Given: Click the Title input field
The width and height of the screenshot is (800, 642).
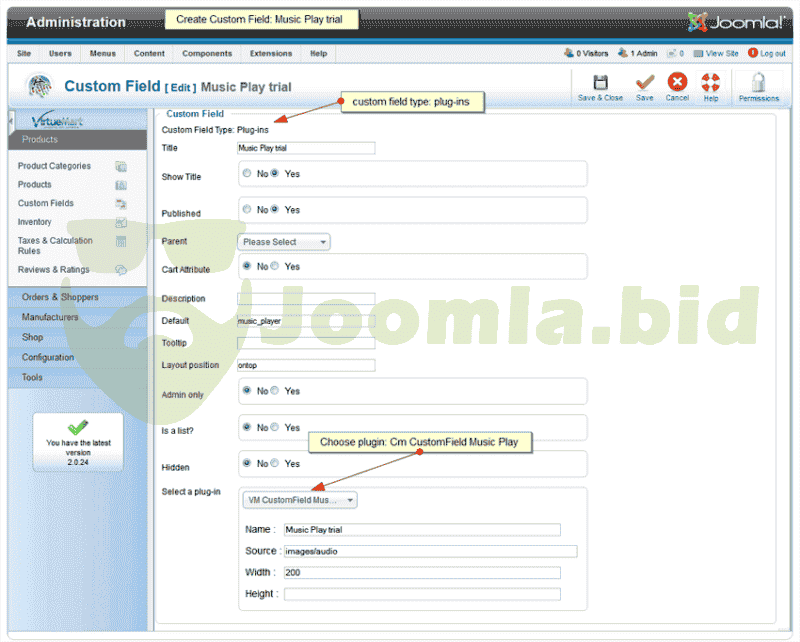Looking at the screenshot, I should coord(306,148).
